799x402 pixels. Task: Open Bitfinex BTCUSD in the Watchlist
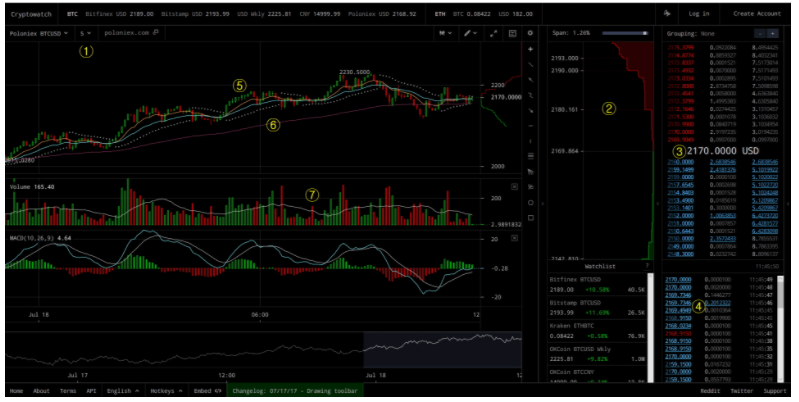coord(597,284)
